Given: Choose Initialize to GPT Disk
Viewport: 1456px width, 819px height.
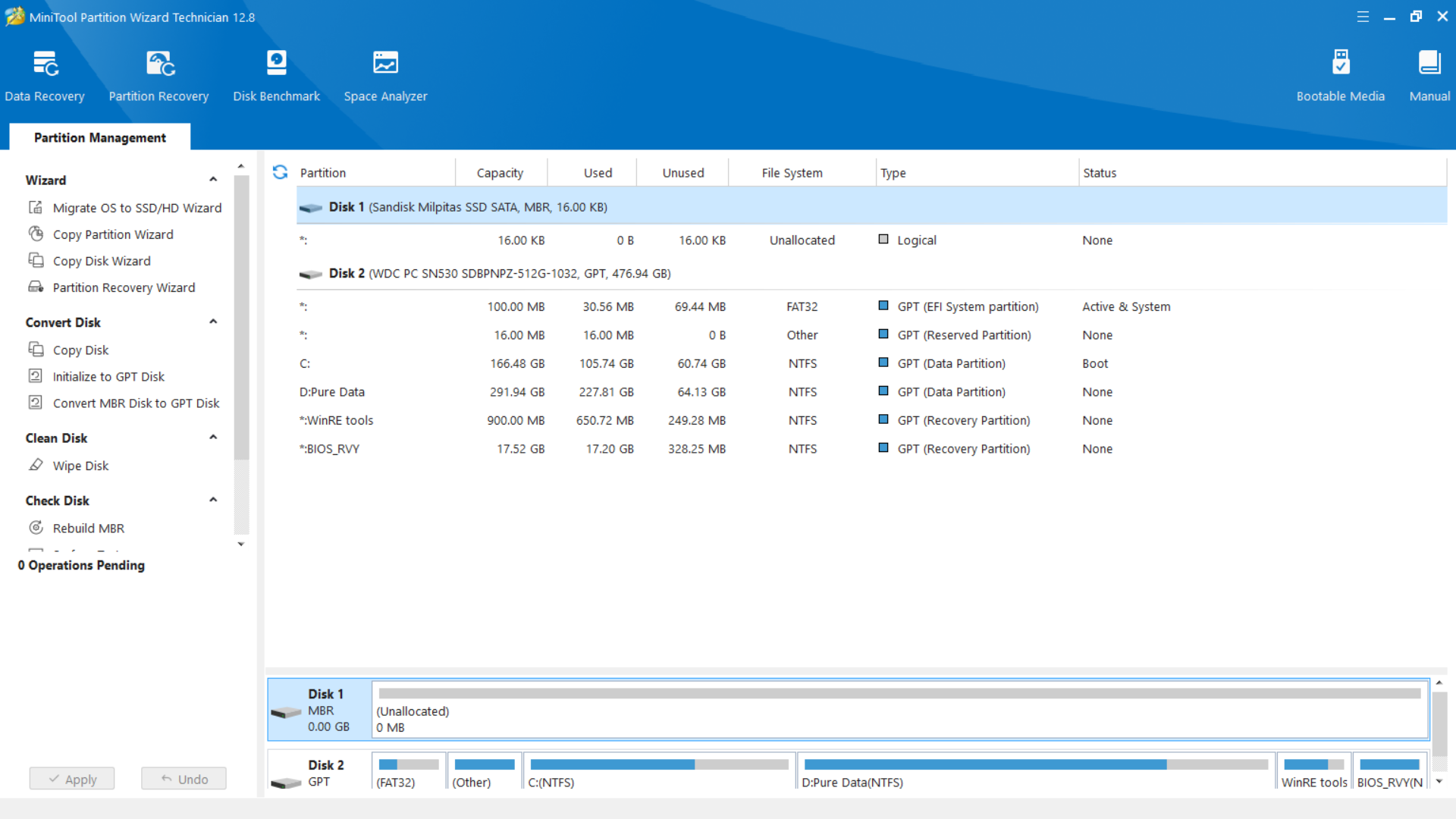Looking at the screenshot, I should coord(108,376).
